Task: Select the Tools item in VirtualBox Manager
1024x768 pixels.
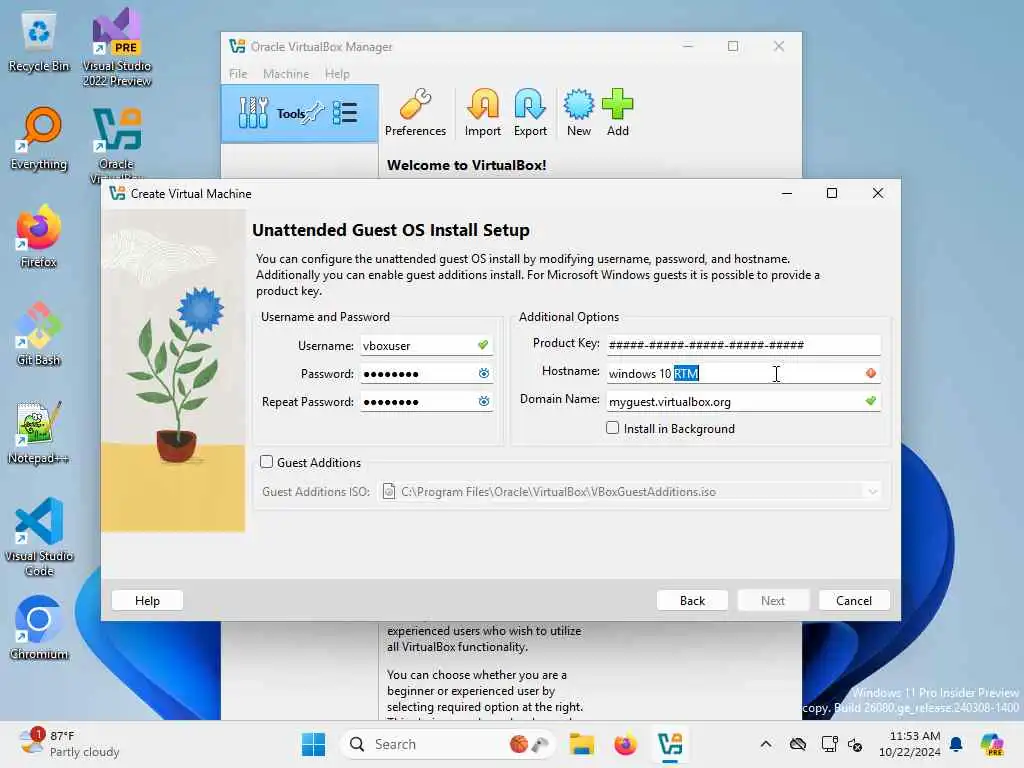Action: click(x=300, y=113)
